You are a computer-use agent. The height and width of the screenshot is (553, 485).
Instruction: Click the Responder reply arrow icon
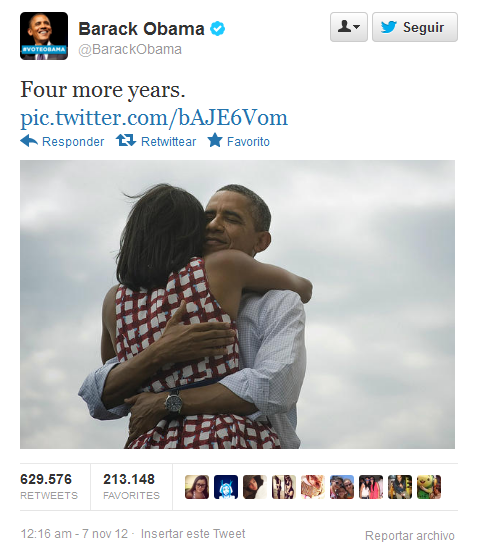pyautogui.click(x=29, y=141)
